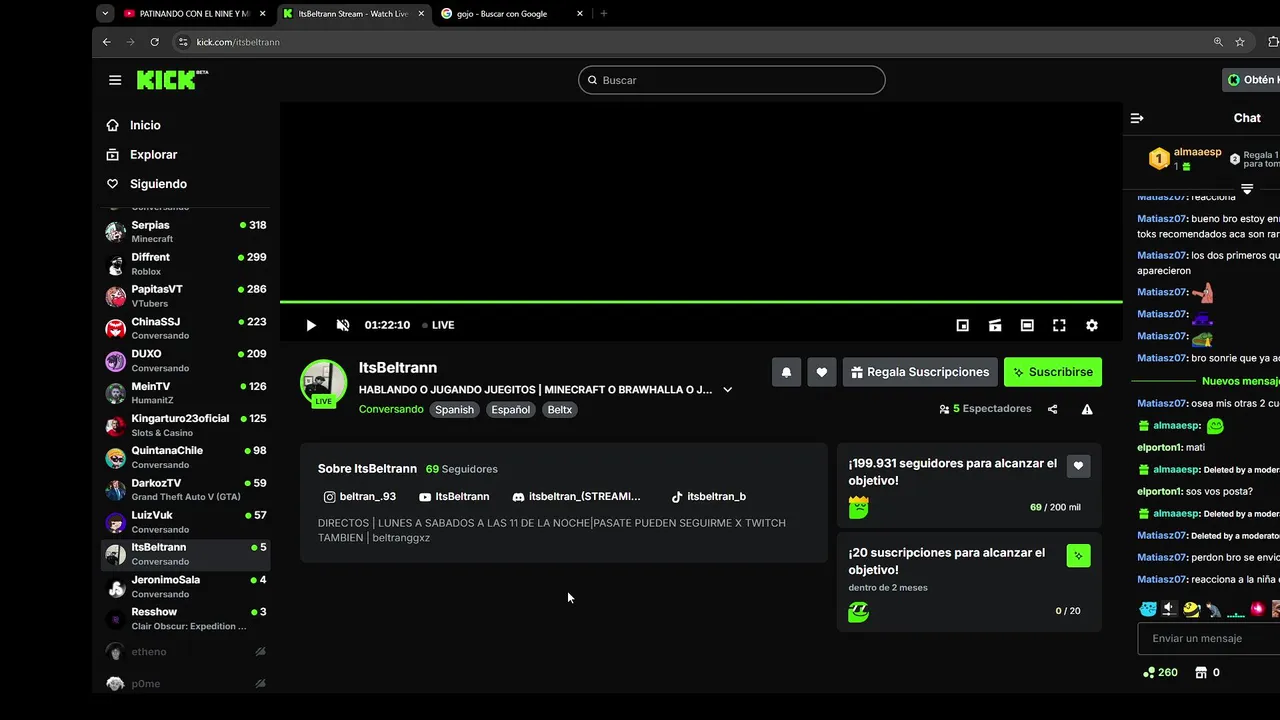Click the clip creation icon
This screenshot has width=1280, height=720.
(x=995, y=325)
